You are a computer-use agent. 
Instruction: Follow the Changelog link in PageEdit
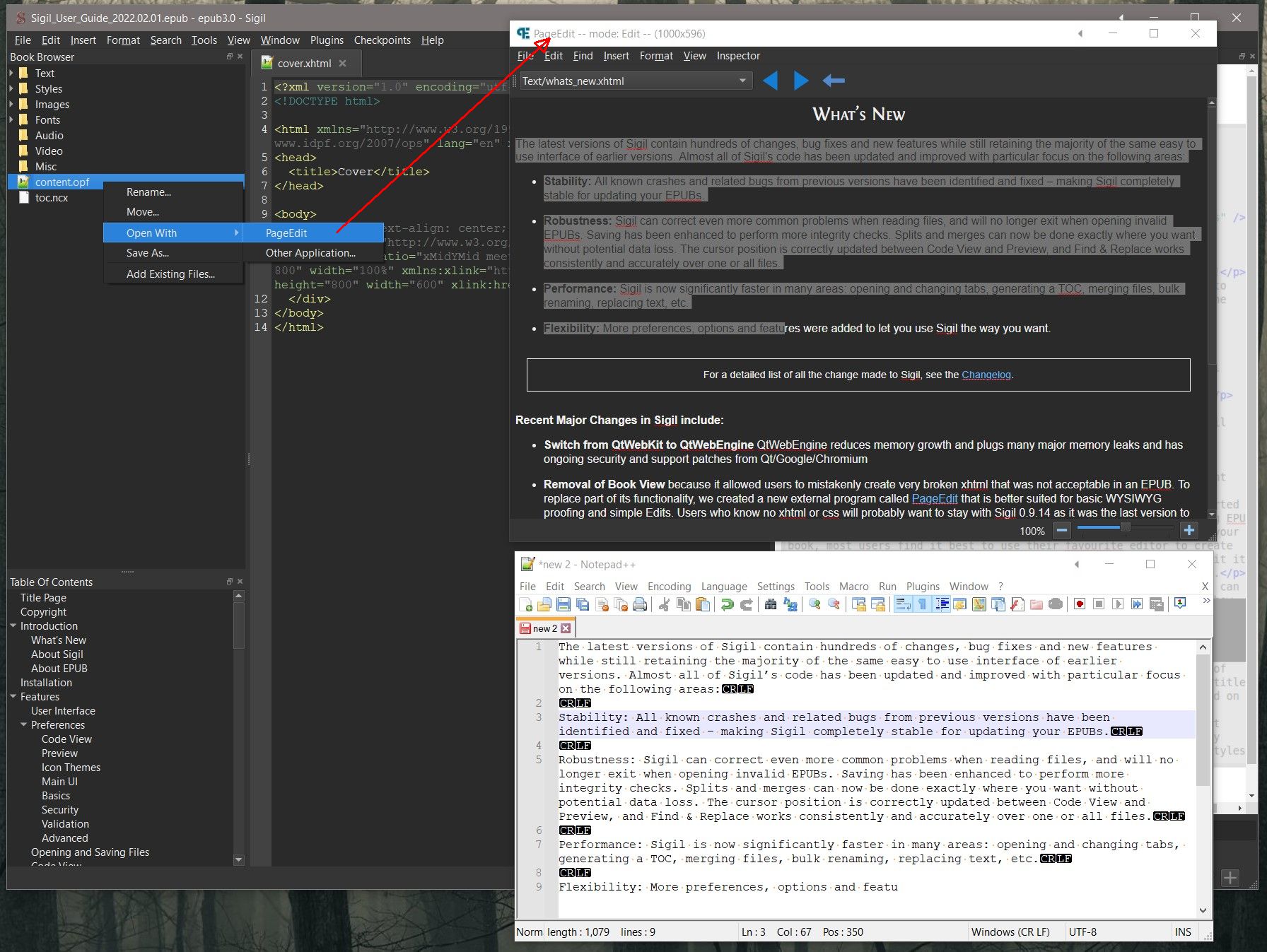point(986,375)
